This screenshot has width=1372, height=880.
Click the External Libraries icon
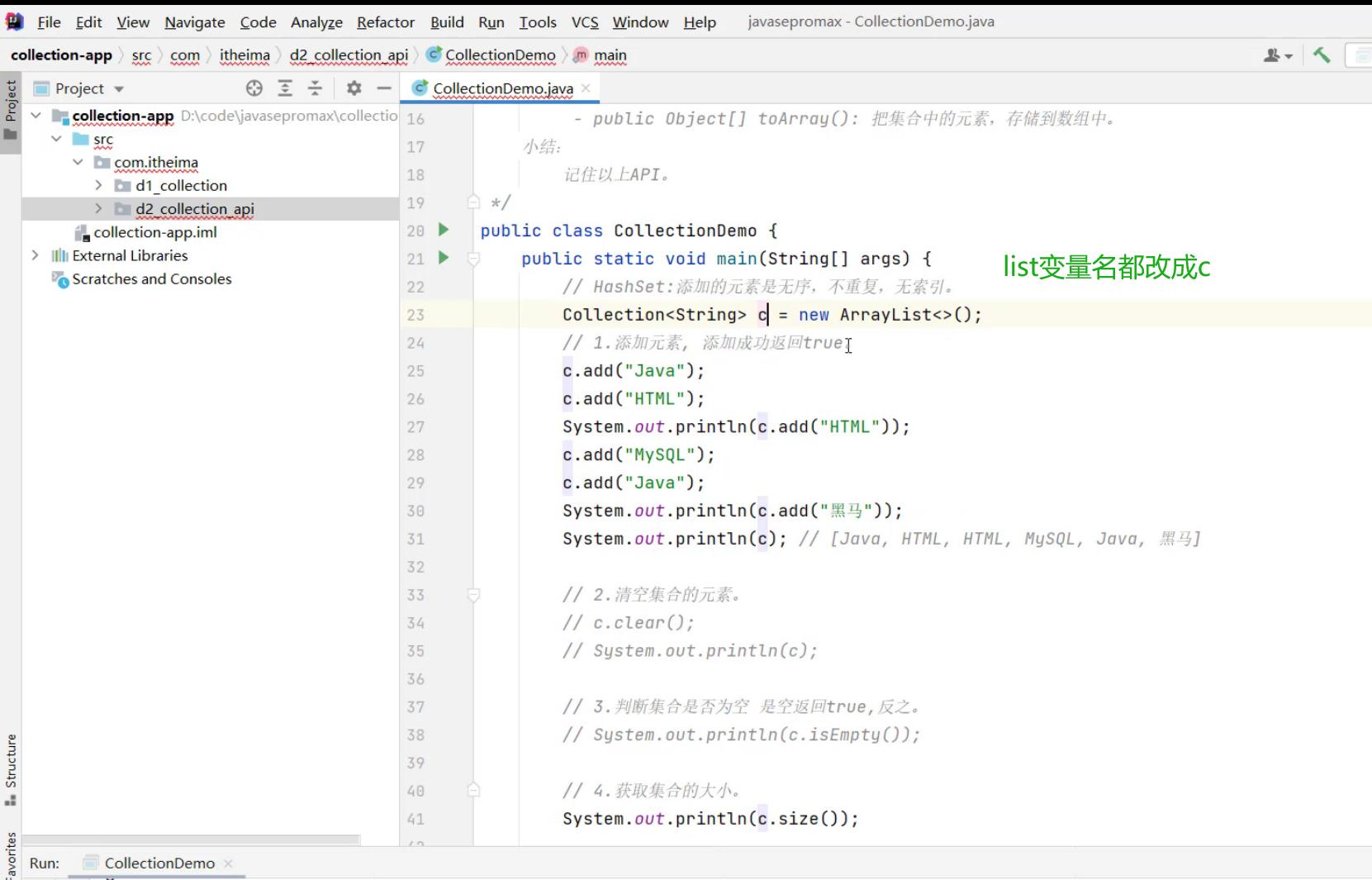[60, 255]
